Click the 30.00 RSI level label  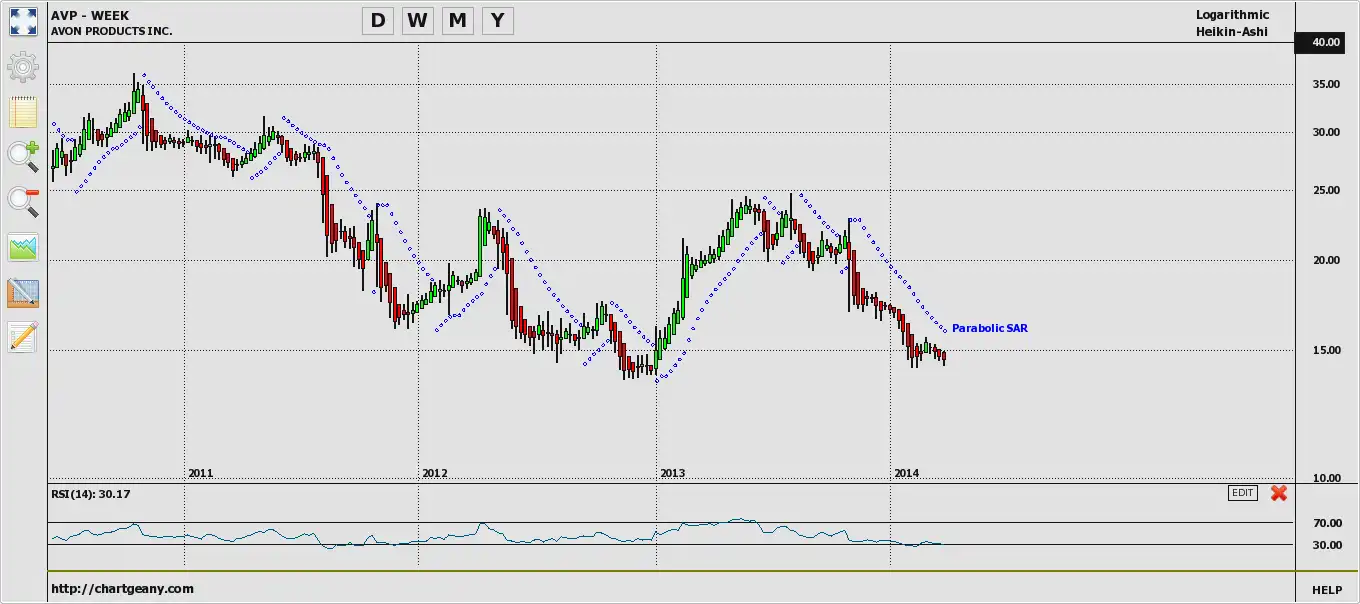[1326, 545]
